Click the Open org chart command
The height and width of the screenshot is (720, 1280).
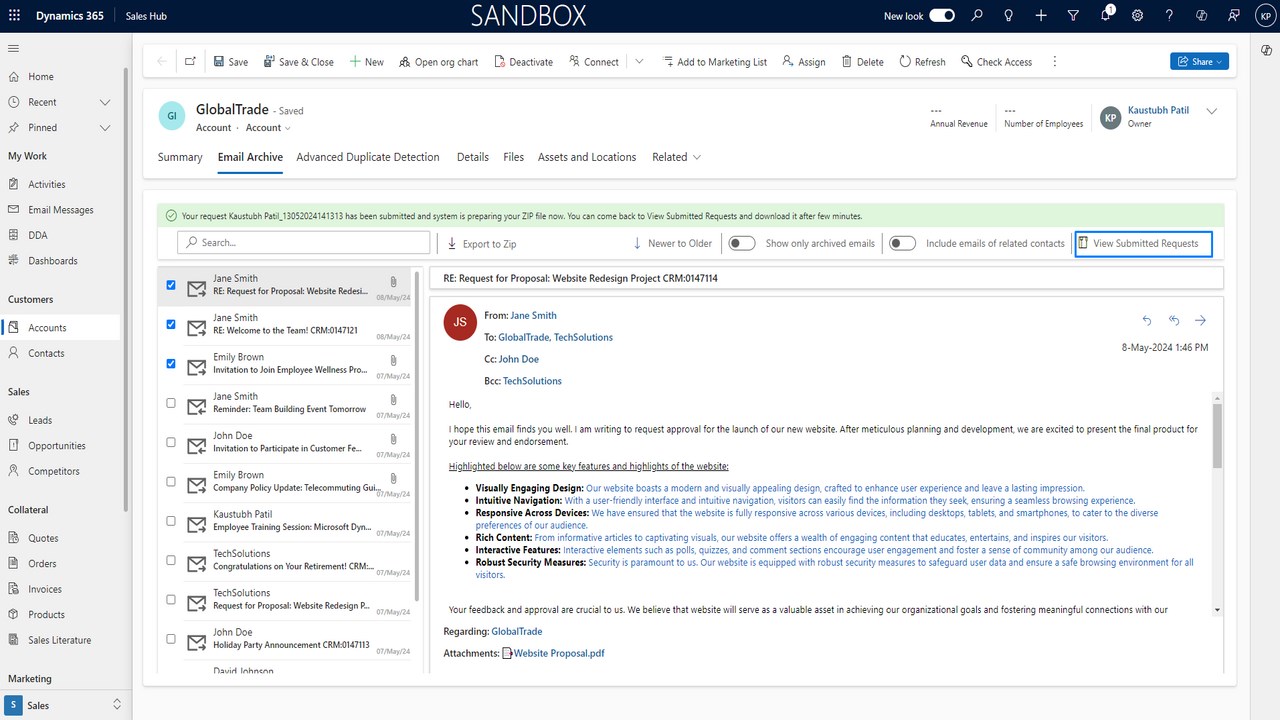point(438,61)
